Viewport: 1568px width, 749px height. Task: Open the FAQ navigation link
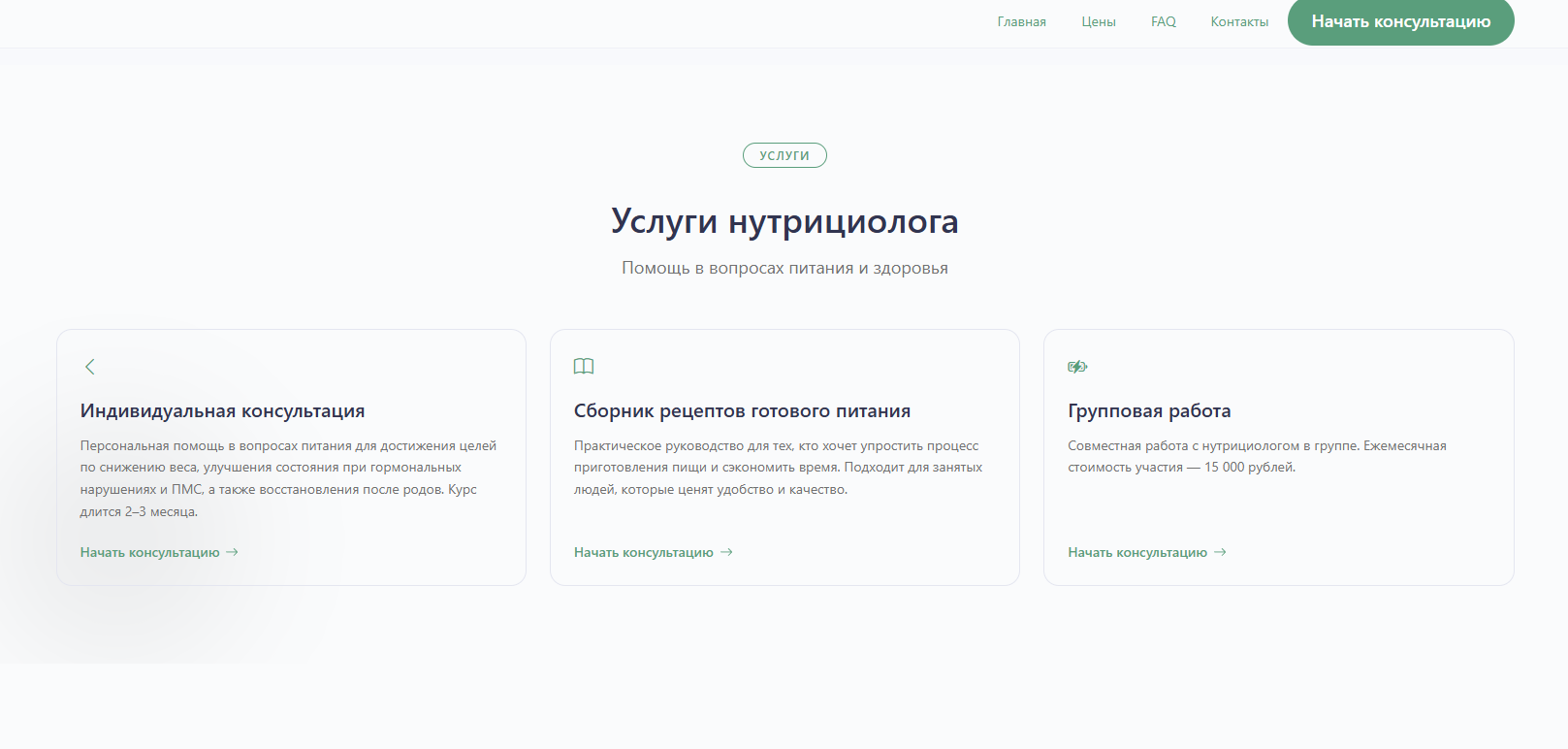click(x=1163, y=21)
